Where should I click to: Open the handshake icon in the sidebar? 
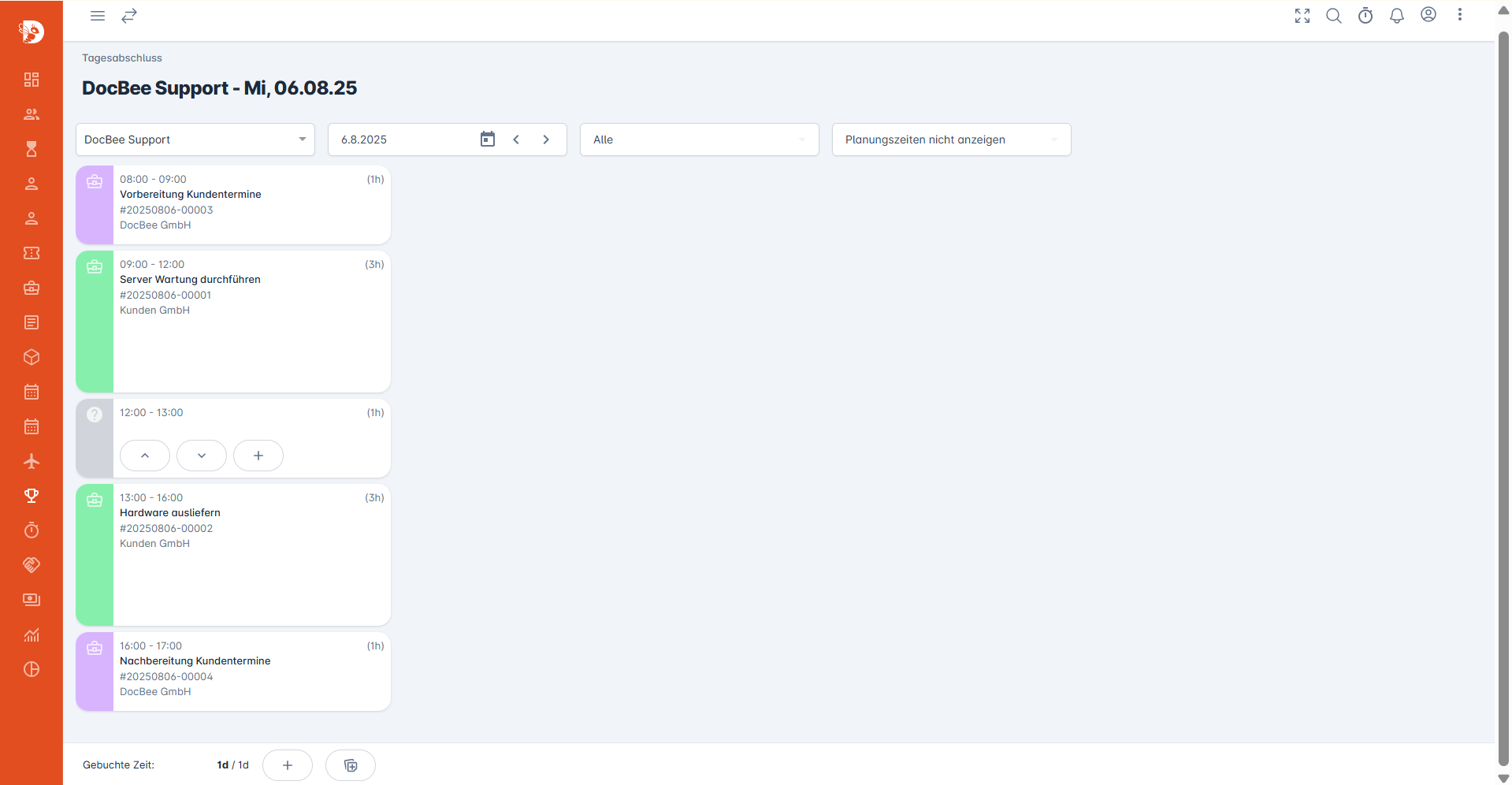[32, 565]
